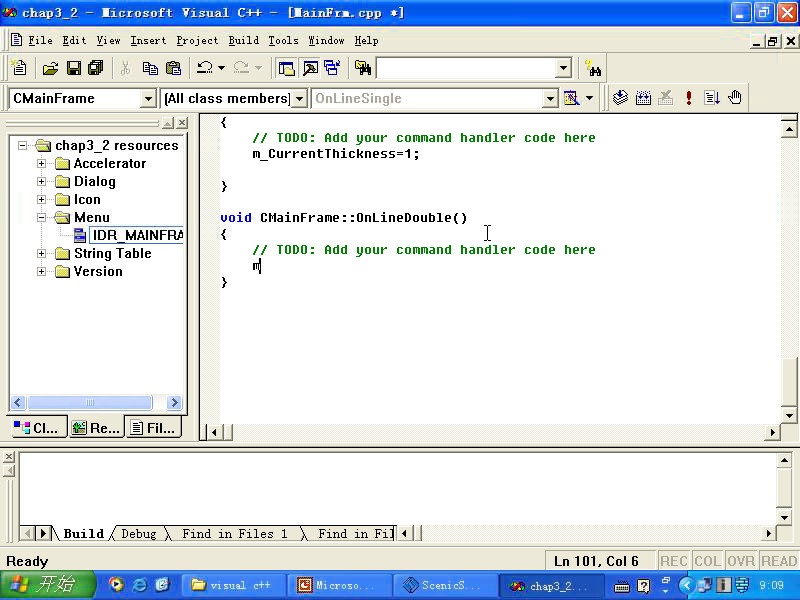Switch to the visual c++ taskbar window
This screenshot has height=600, width=800.
233,585
